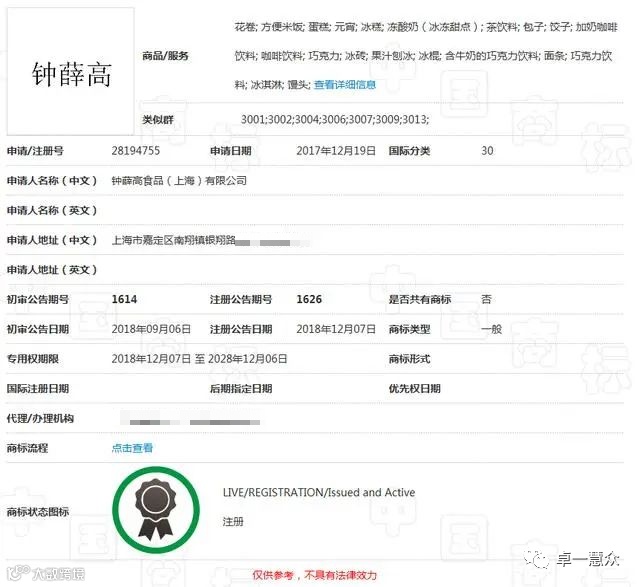Click the 商标类型 label

[409, 329]
